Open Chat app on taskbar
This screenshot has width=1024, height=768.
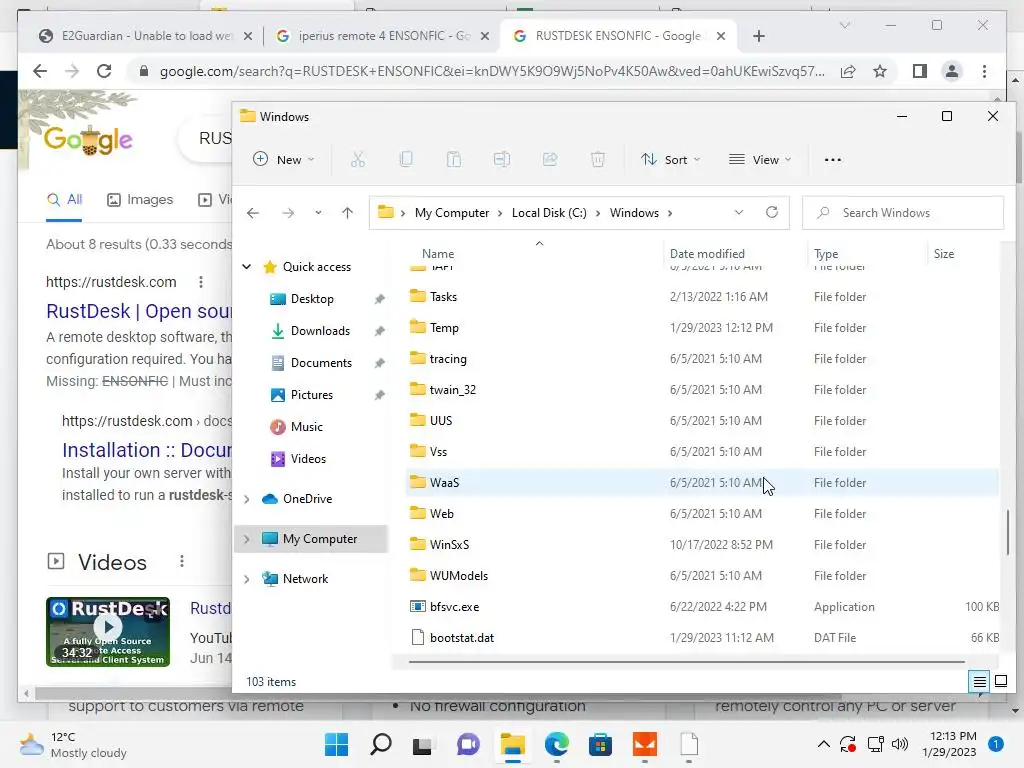tap(468, 744)
